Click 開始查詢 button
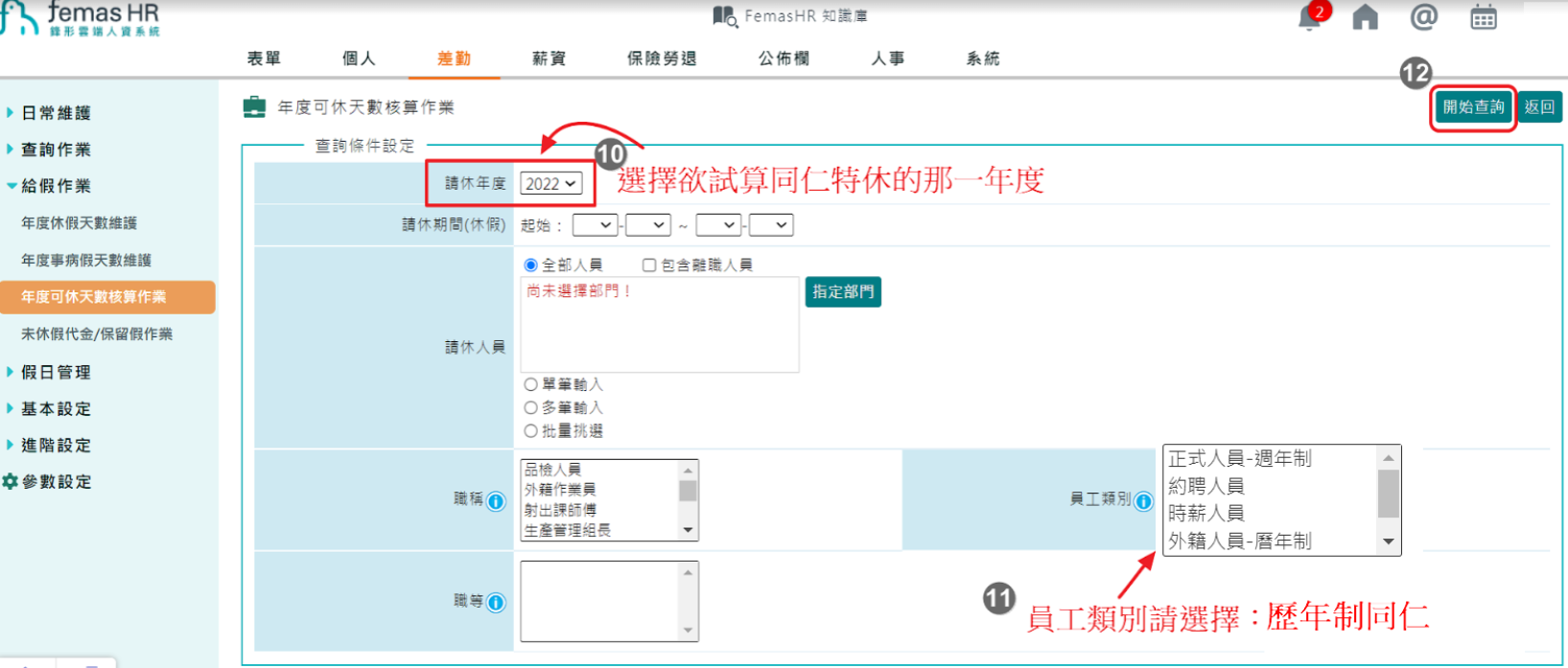This screenshot has width=1568, height=668. coord(1474,107)
